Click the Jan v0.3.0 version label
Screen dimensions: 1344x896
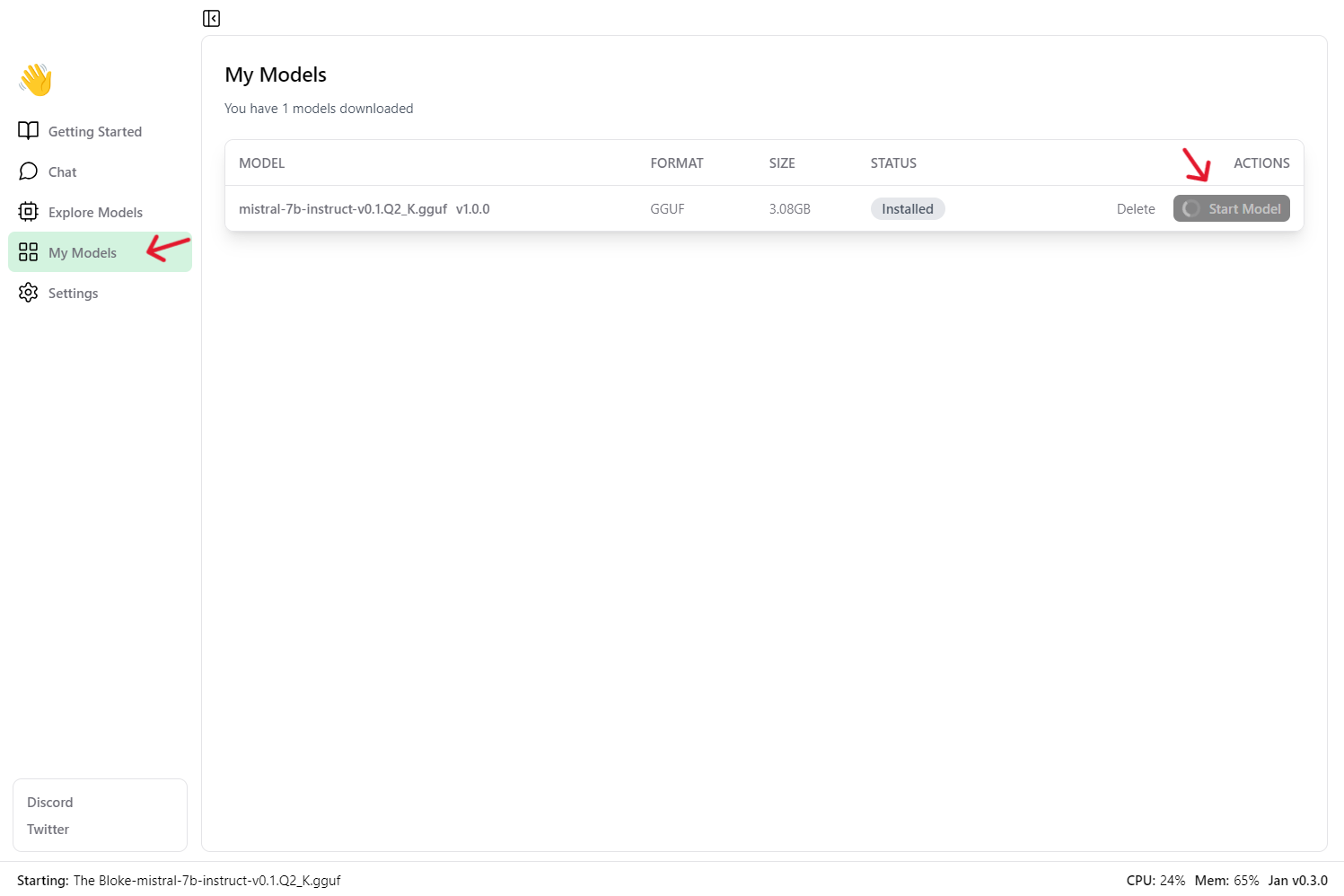pos(1297,881)
